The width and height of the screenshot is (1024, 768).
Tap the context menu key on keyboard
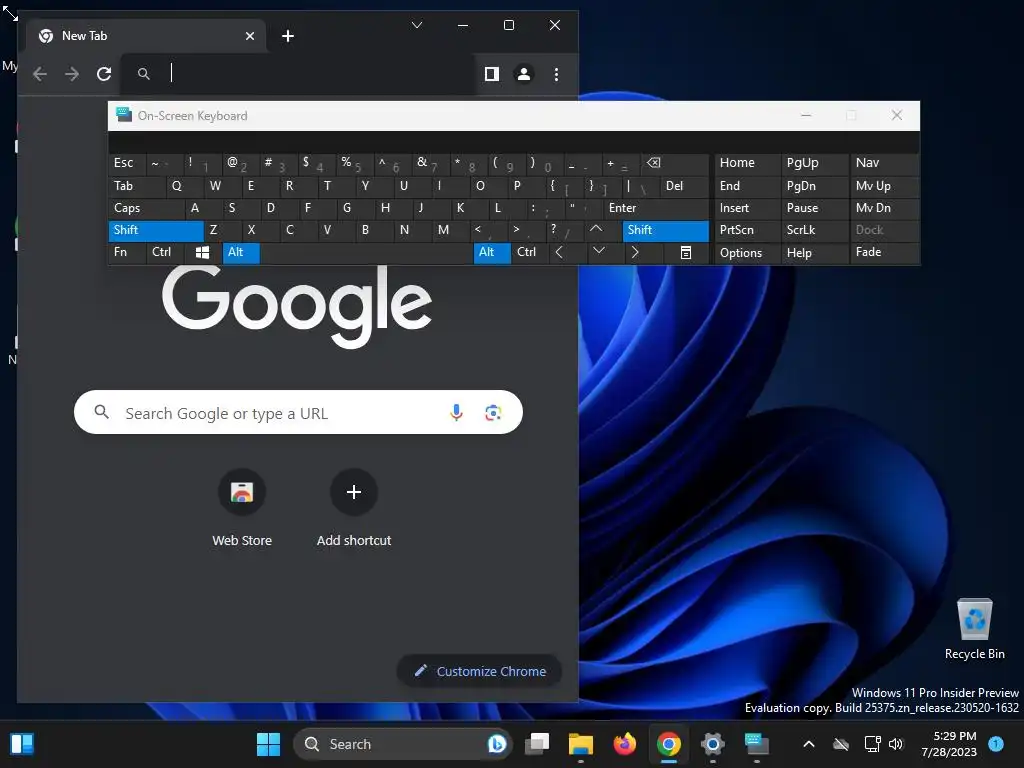click(x=686, y=253)
